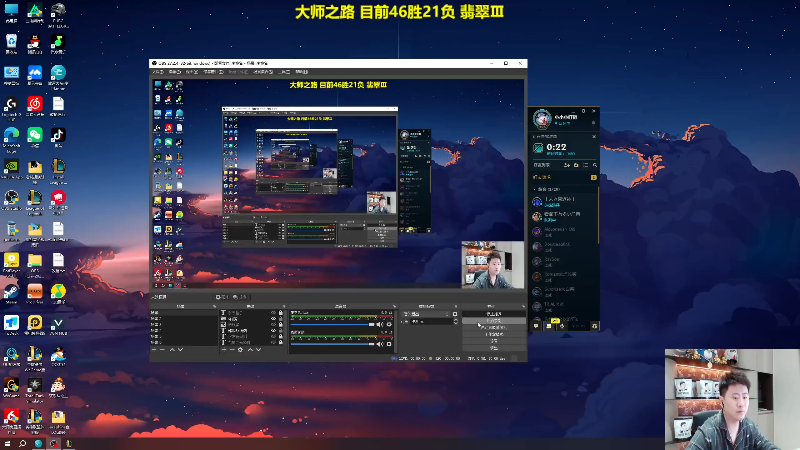Close the queue panel X in League client
Screen dimensions: 800x450
(x=594, y=136)
